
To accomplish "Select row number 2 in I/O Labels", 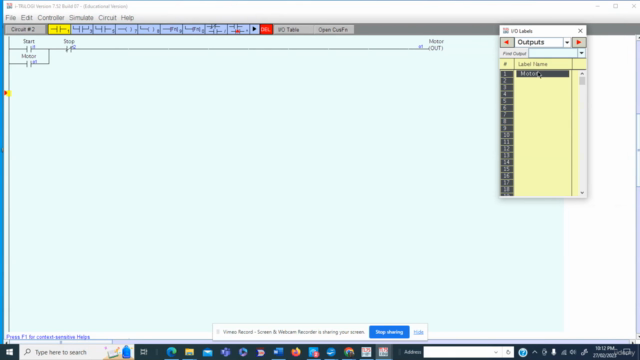I will tap(507, 80).
